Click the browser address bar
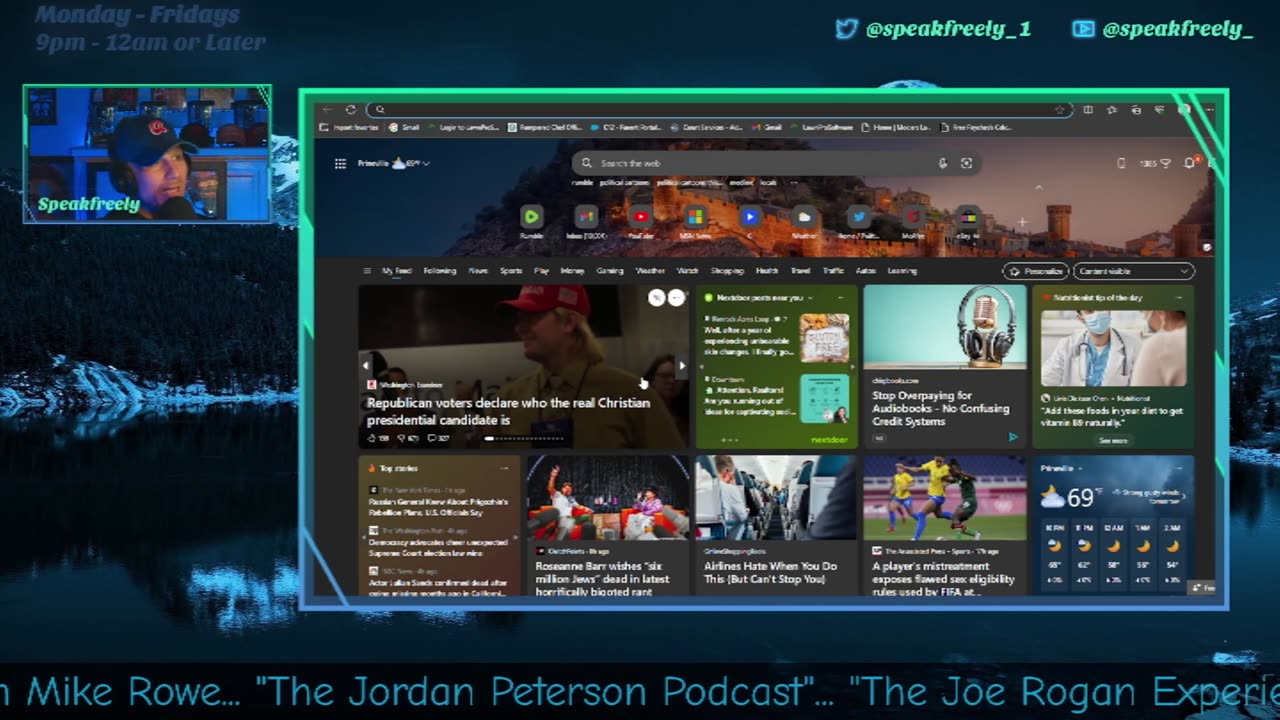Screen dimensions: 1280x720 point(717,109)
